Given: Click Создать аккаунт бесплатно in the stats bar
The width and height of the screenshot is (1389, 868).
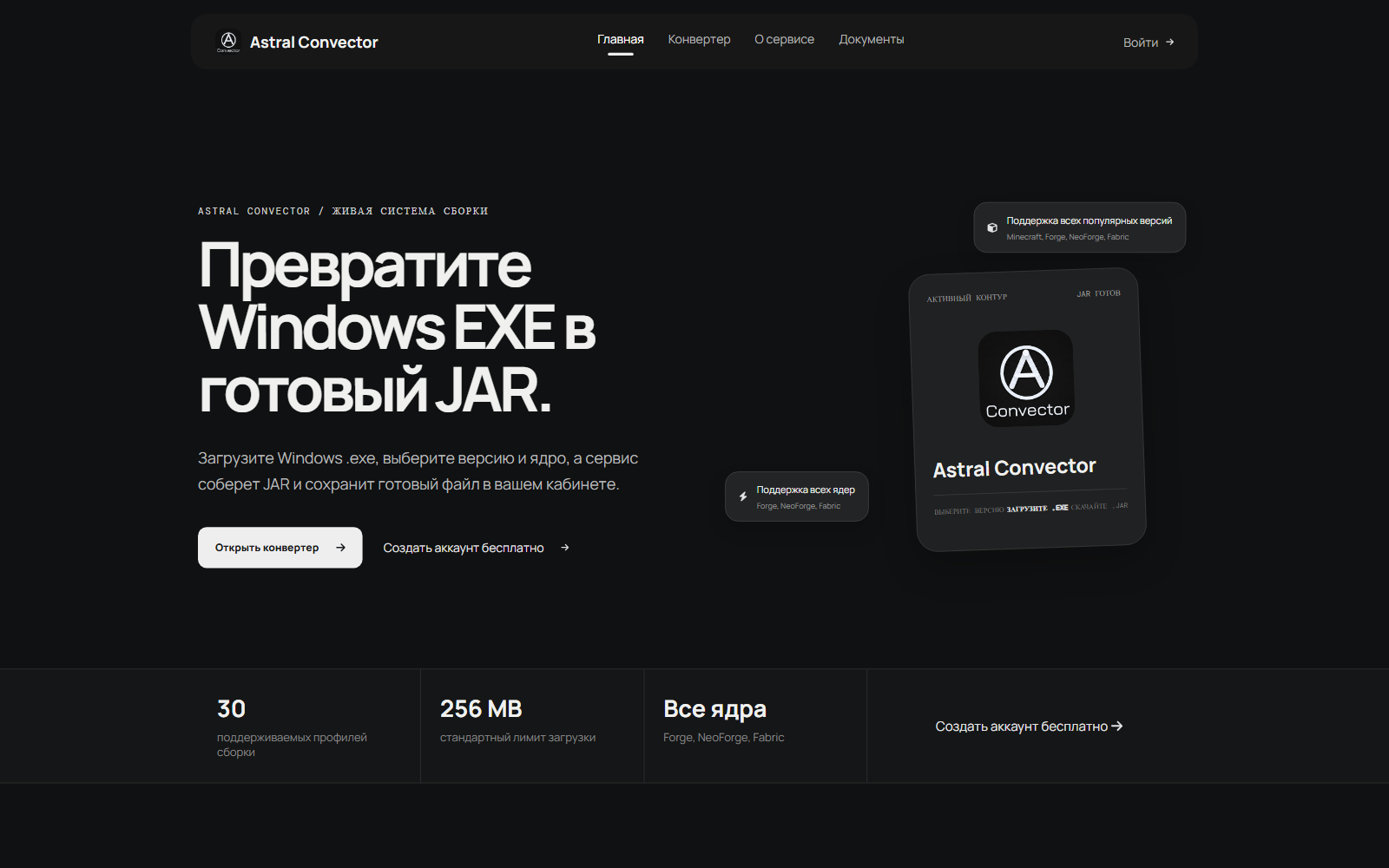Looking at the screenshot, I should (x=1030, y=727).
